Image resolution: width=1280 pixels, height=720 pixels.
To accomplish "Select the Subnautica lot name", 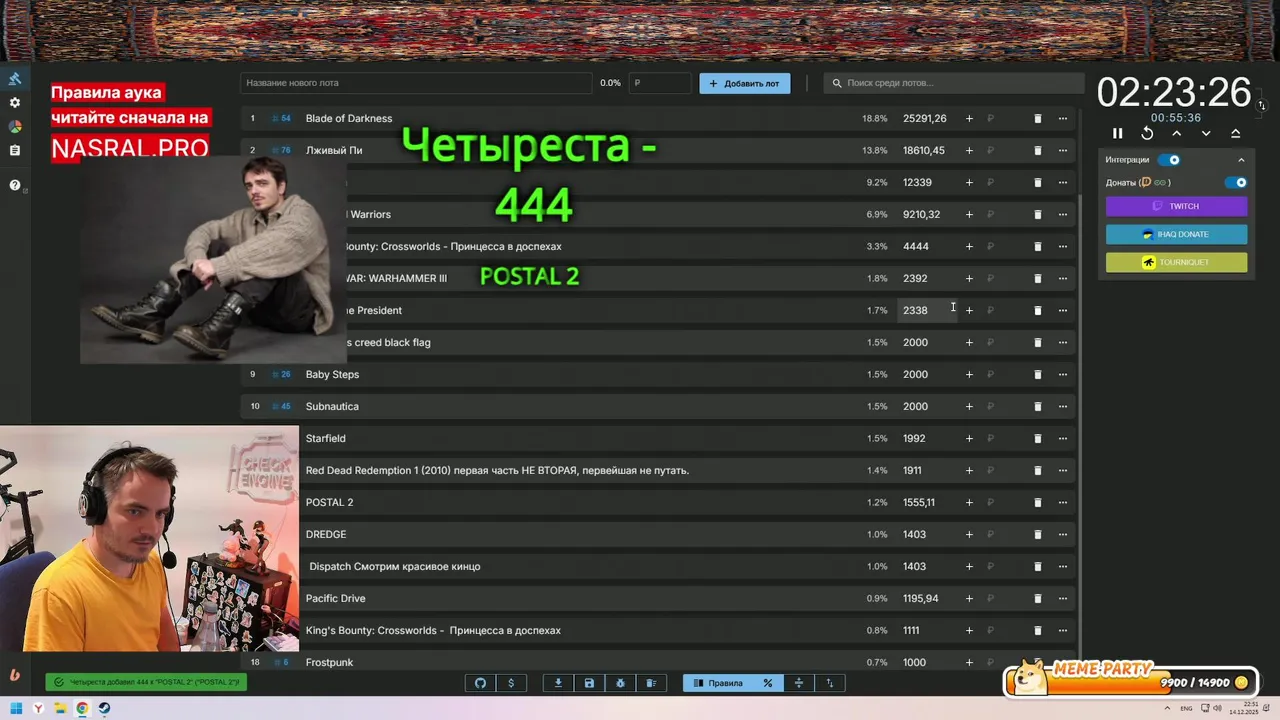I will (332, 406).
